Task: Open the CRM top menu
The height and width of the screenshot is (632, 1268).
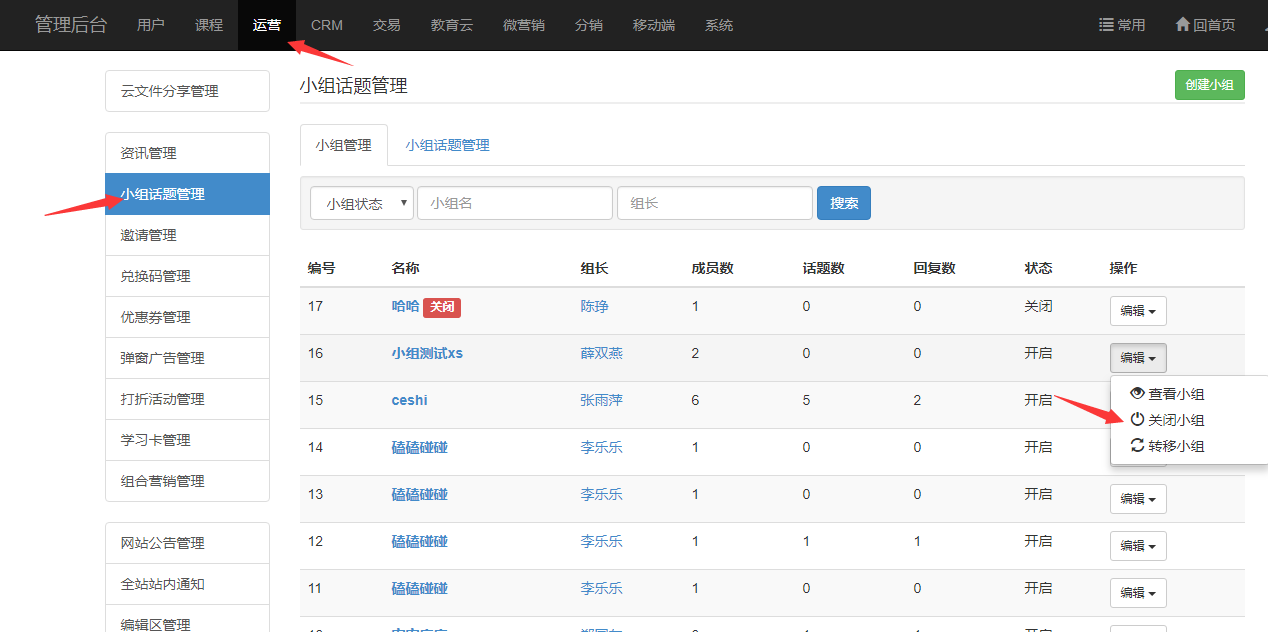Action: 327,25
